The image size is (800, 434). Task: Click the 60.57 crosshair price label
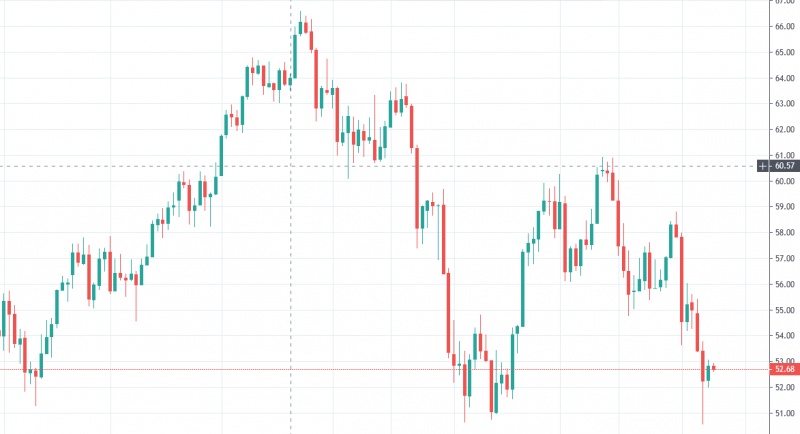[x=784, y=166]
